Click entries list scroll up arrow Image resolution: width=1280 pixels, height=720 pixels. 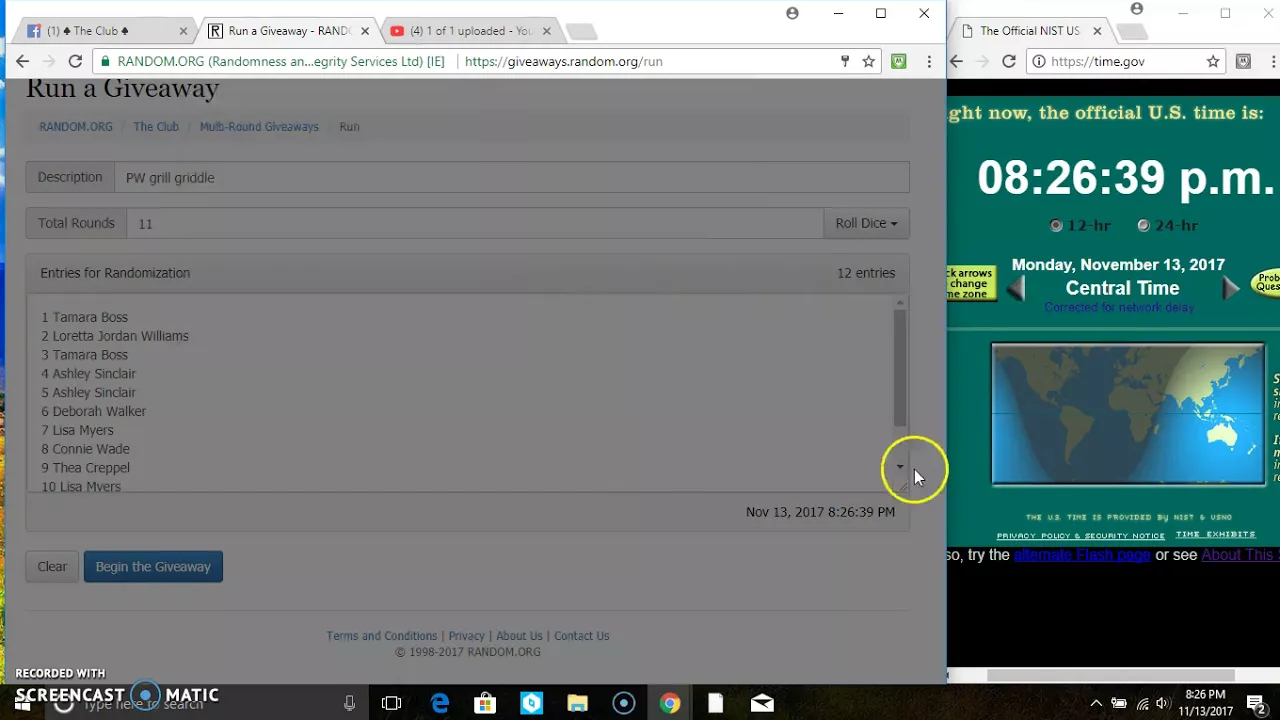(x=900, y=302)
